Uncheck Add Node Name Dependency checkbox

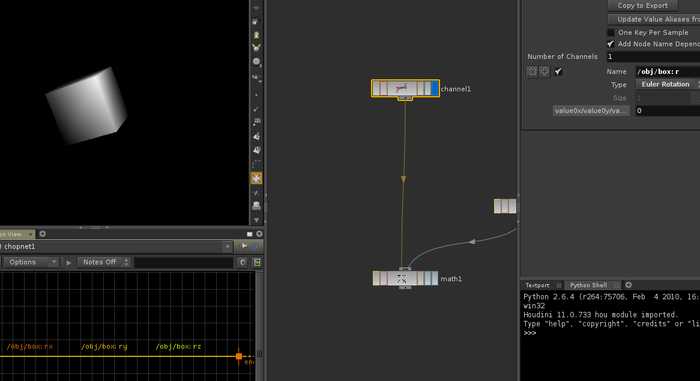click(611, 44)
